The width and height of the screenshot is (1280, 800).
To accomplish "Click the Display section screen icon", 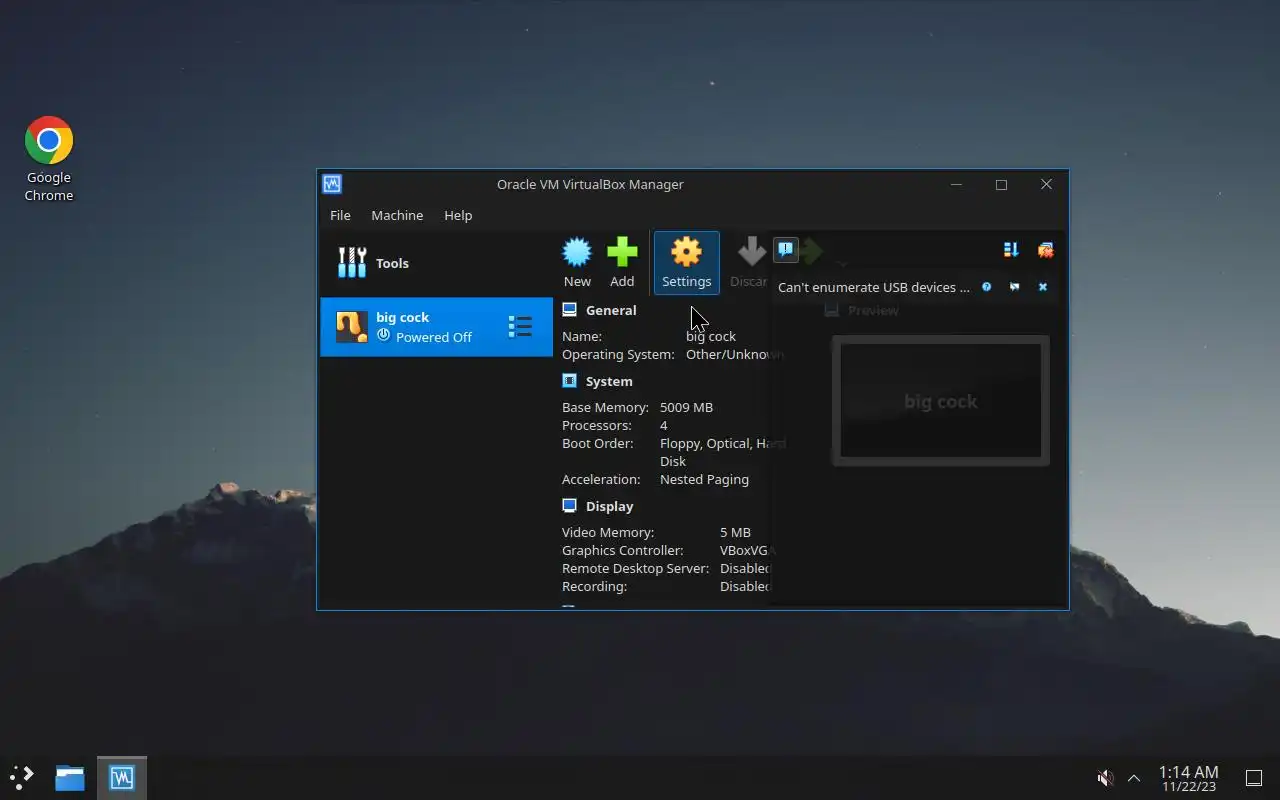I will point(570,506).
